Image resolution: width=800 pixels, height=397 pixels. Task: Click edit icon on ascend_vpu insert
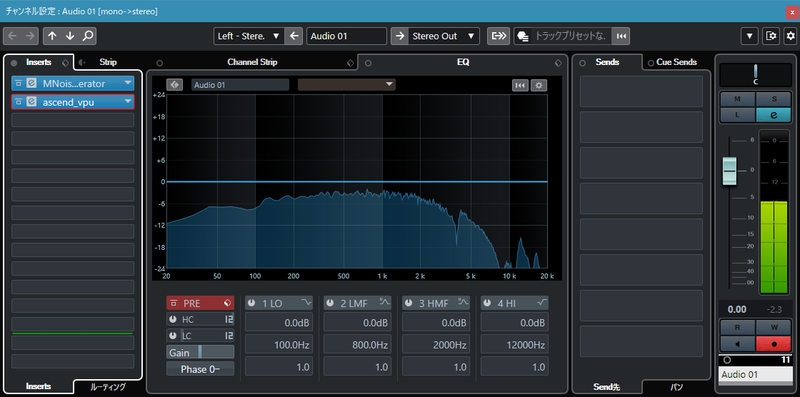31,102
